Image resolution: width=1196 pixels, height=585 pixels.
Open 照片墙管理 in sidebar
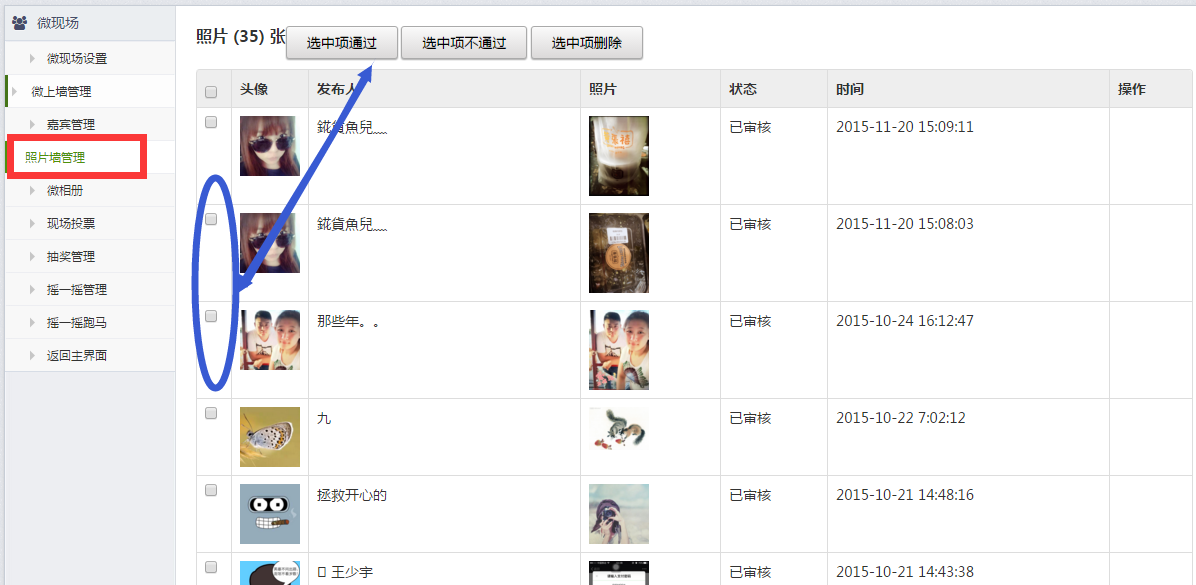[x=55, y=158]
